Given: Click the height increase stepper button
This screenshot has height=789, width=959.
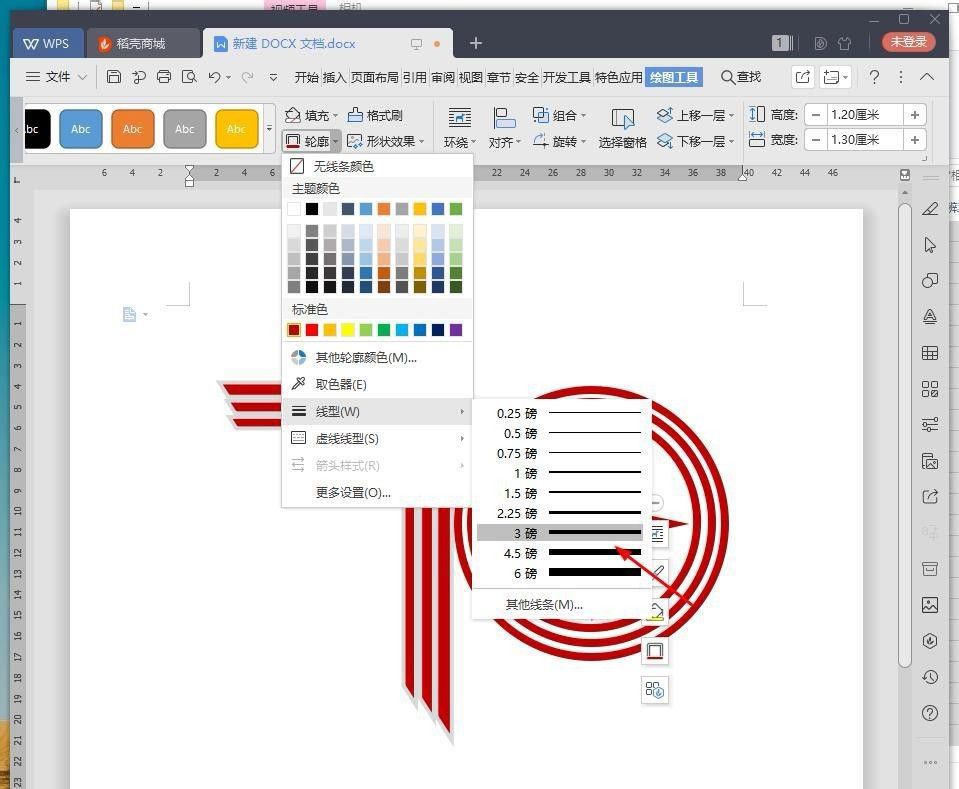Looking at the screenshot, I should click(915, 114).
